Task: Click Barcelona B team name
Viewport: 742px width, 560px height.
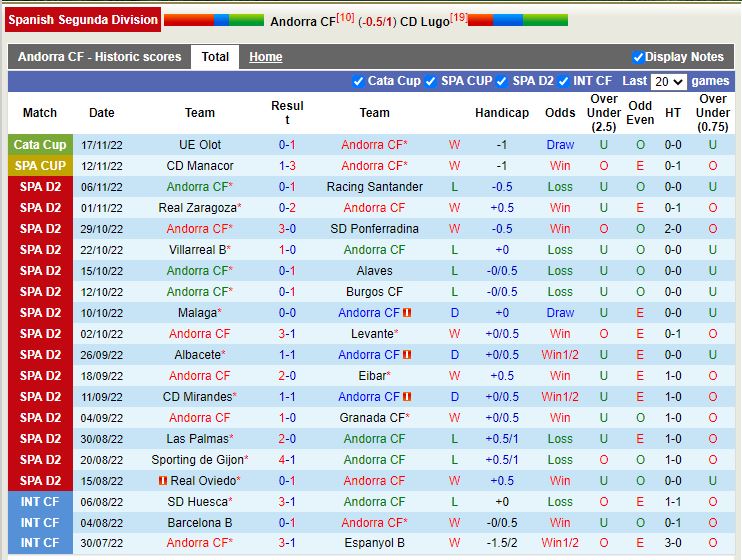Action: point(200,523)
